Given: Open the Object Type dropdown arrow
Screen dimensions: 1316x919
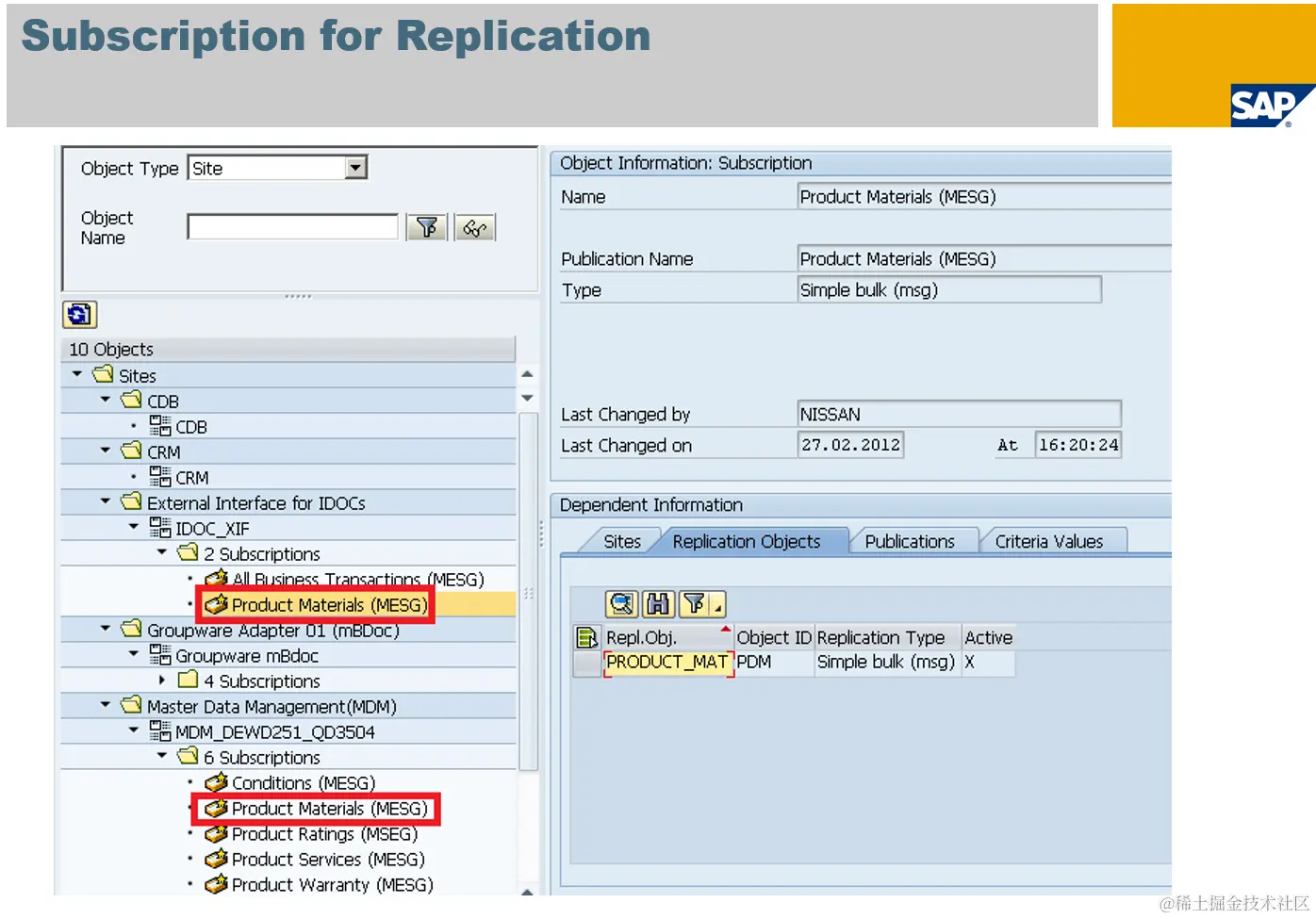Looking at the screenshot, I should (x=355, y=168).
